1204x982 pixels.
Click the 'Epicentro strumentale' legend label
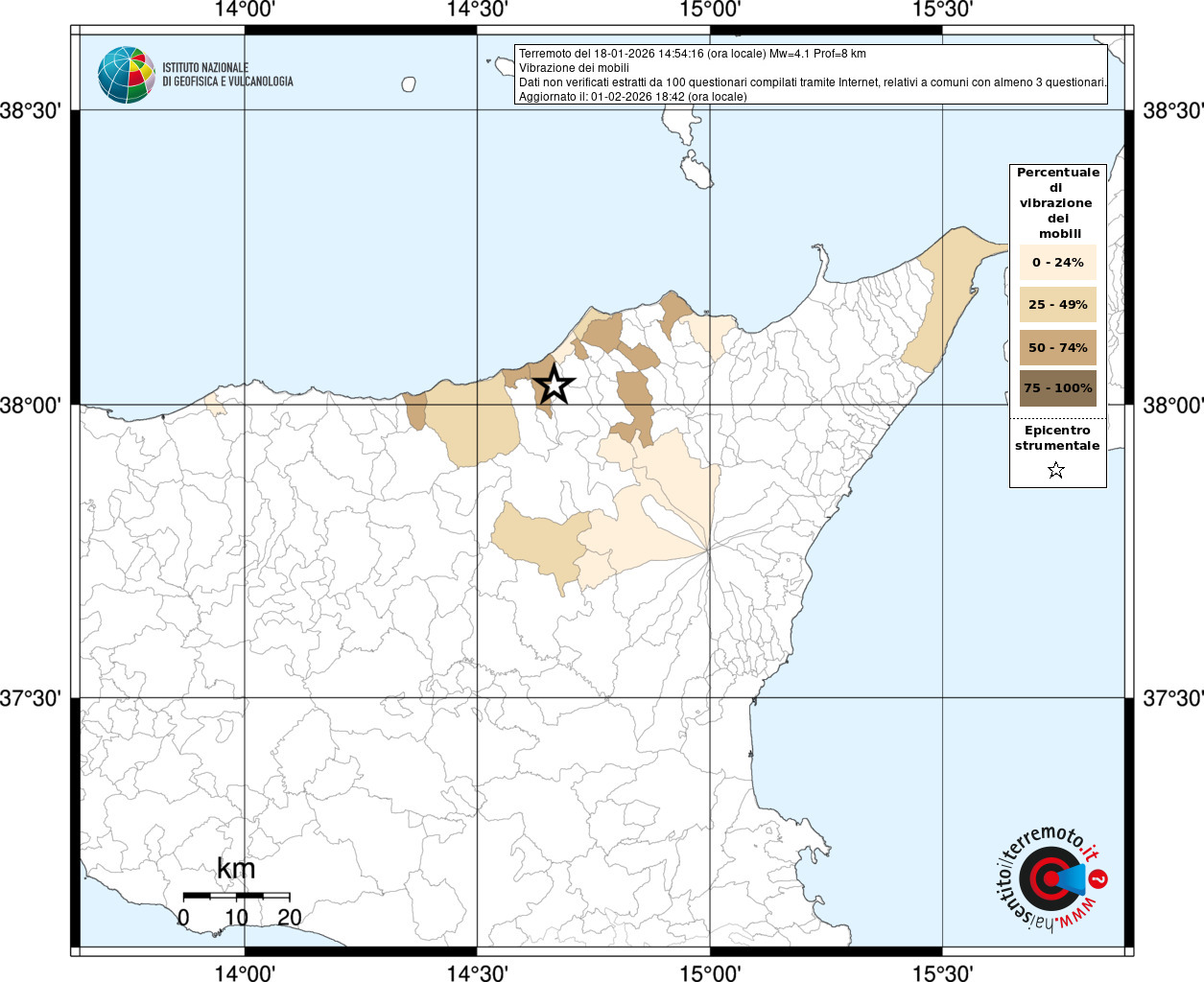coord(1057,438)
